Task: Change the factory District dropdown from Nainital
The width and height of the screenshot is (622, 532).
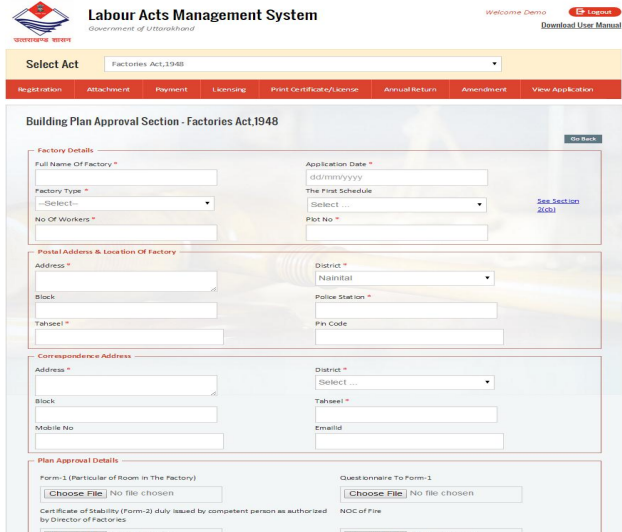Action: click(x=405, y=278)
